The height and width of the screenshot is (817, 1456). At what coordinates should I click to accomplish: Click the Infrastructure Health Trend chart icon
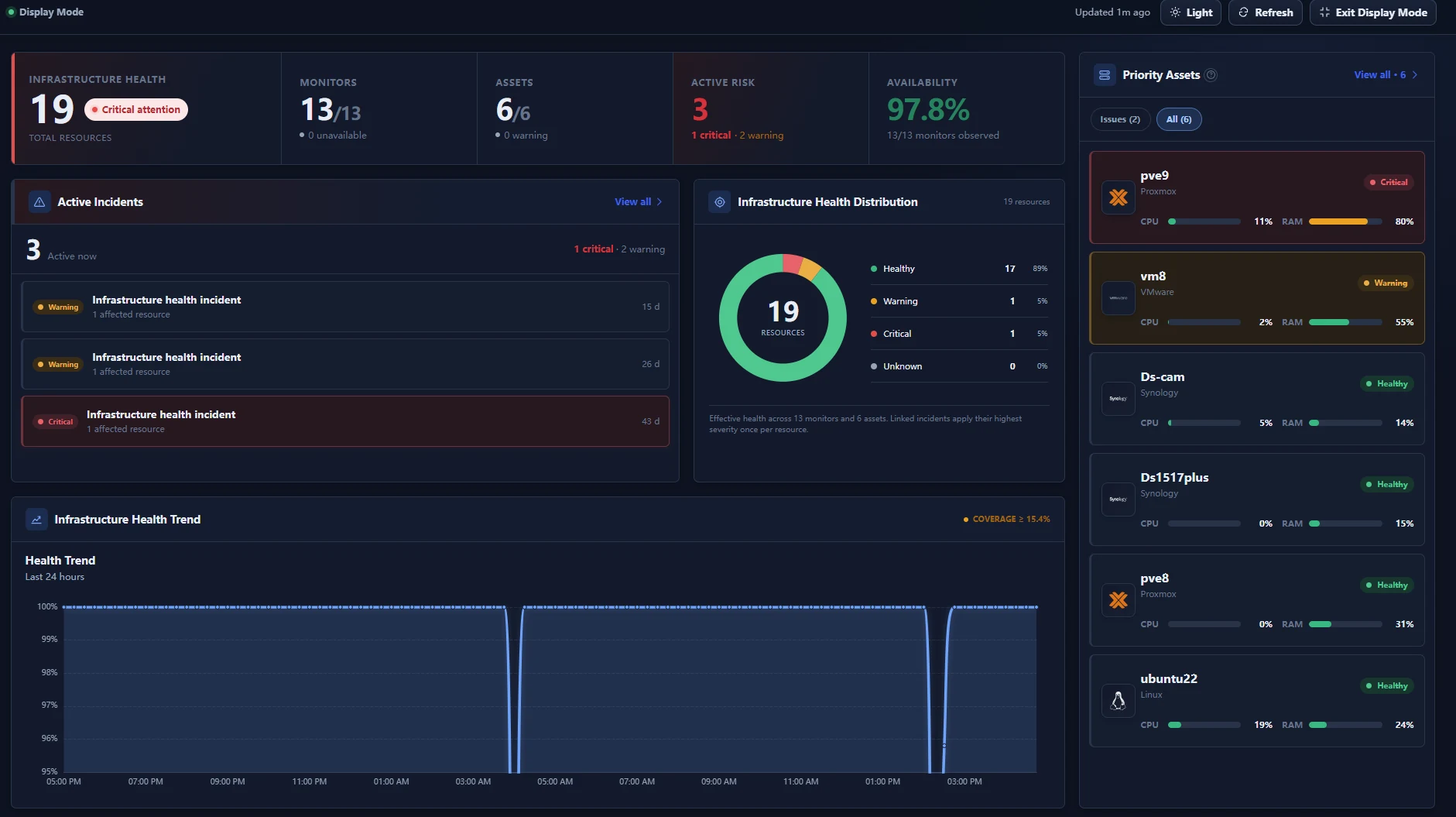[x=36, y=520]
